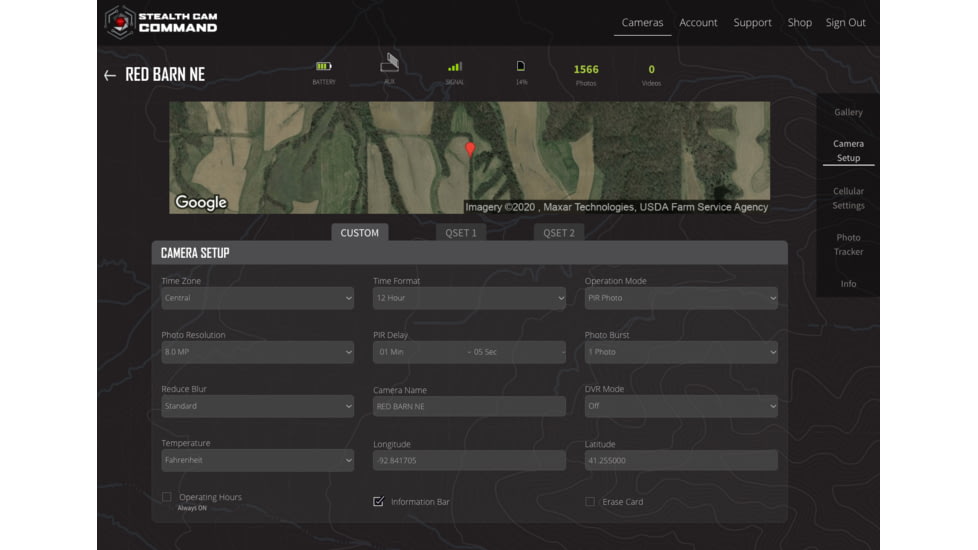Enable the Operating Hours checkbox

point(167,497)
